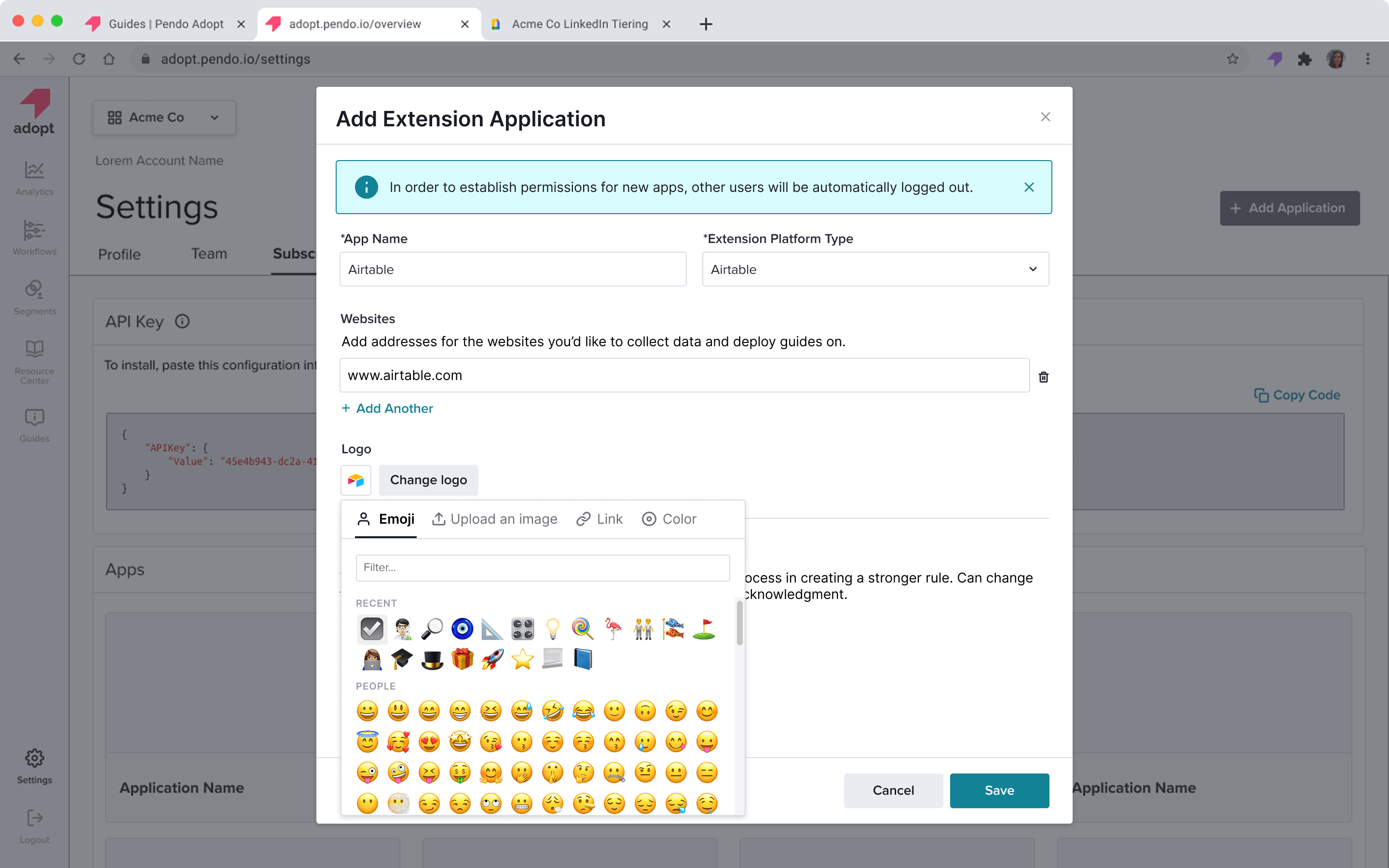Click the current Airtable logo thumbnail
This screenshot has height=868, width=1389.
click(356, 480)
